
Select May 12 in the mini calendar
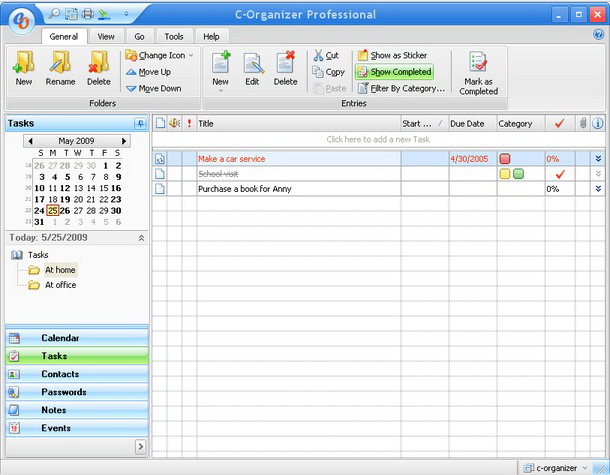(x=65, y=188)
